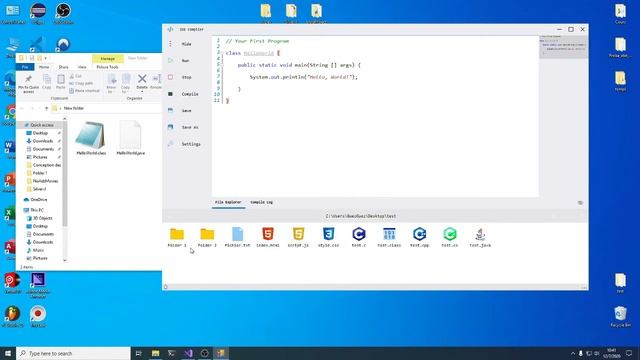Click the println line in the code editor
The width and height of the screenshot is (640, 360).
[304, 77]
